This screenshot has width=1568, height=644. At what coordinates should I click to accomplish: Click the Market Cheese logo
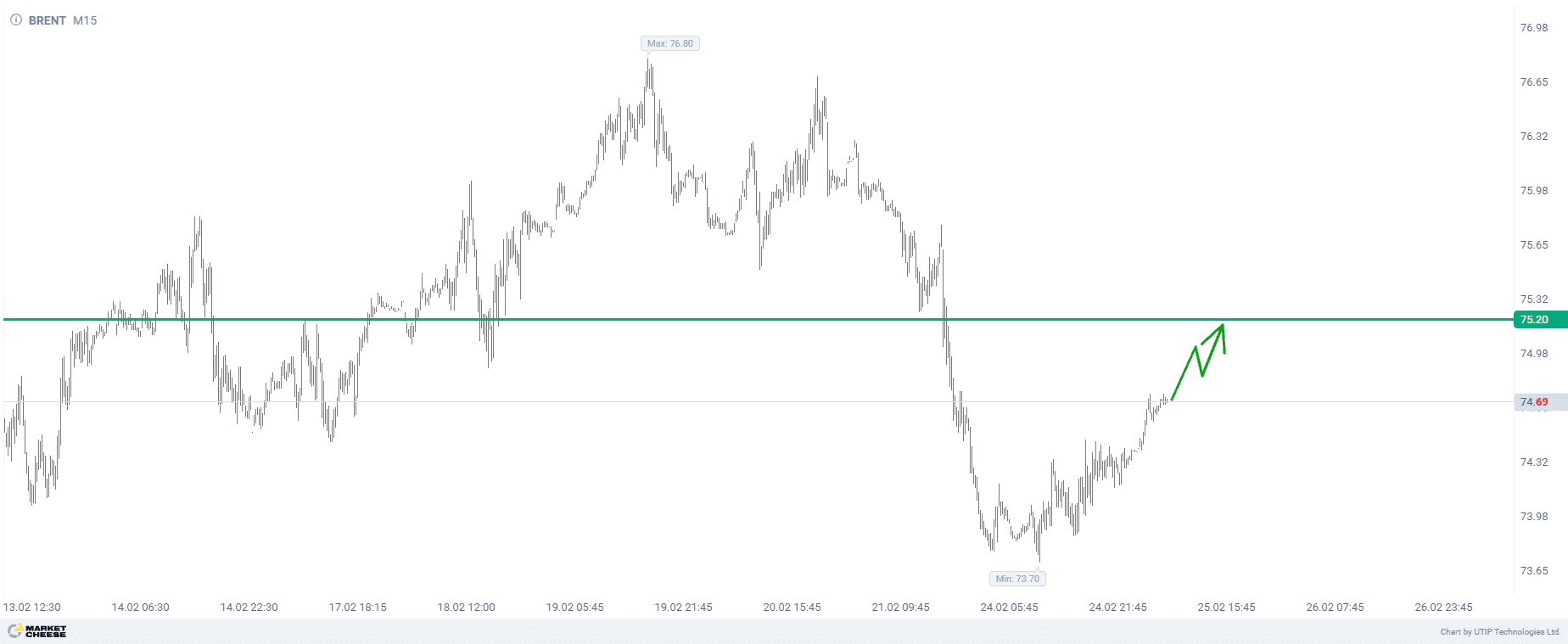click(37, 631)
